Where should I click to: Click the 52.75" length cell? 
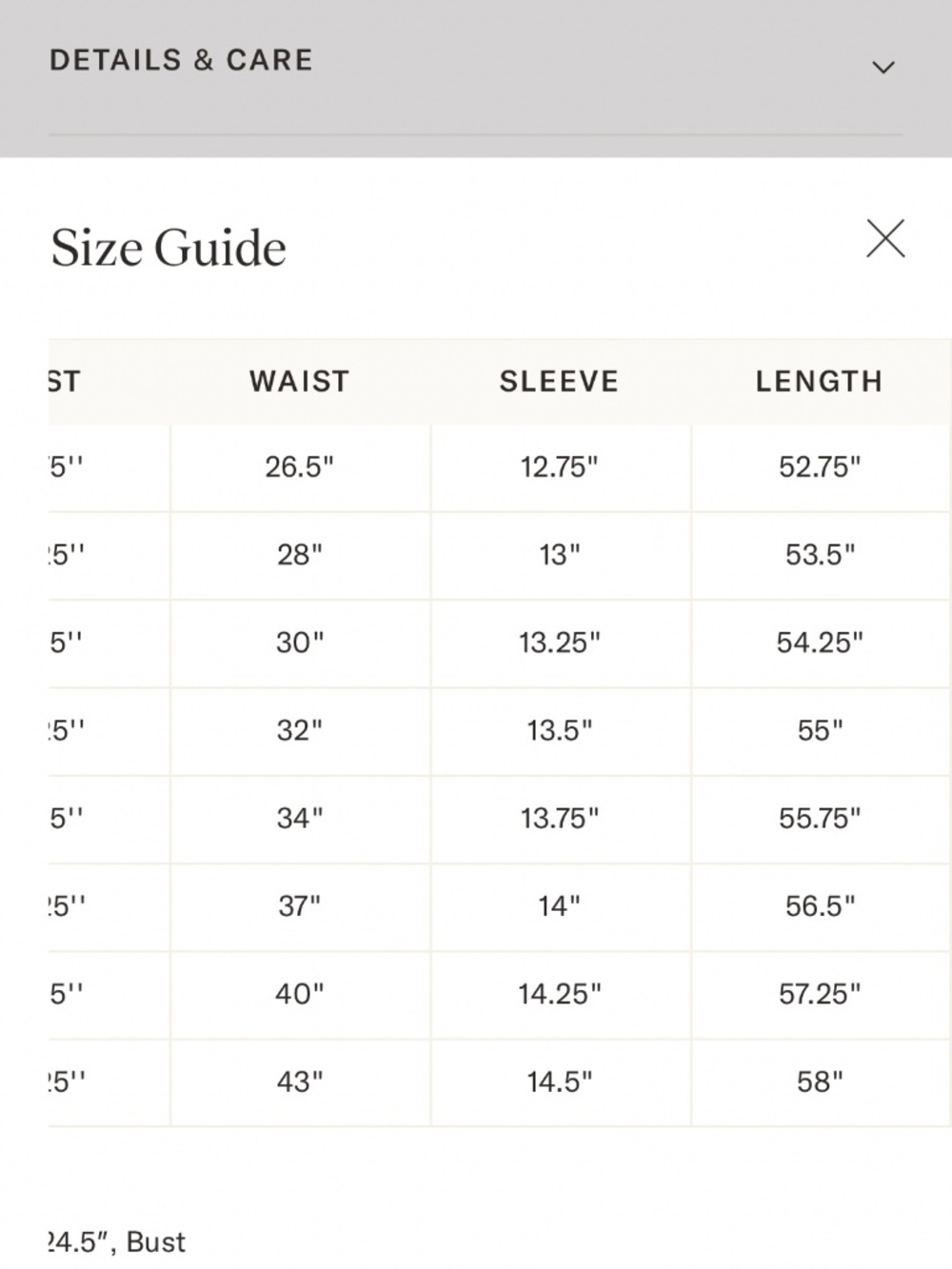tap(820, 467)
